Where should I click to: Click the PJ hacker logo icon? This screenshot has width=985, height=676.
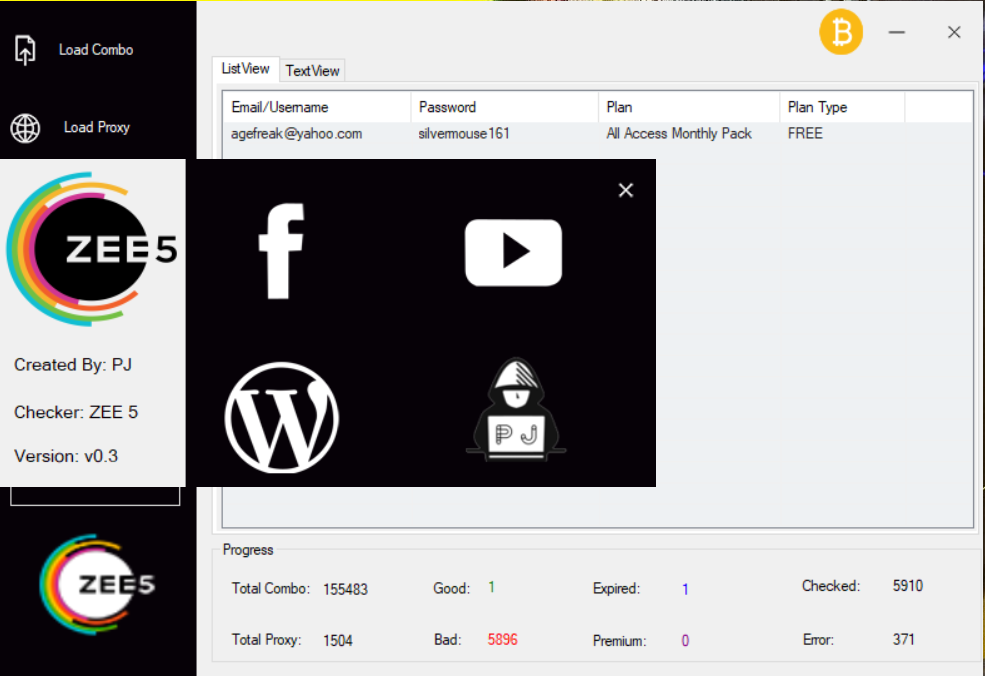click(x=516, y=409)
